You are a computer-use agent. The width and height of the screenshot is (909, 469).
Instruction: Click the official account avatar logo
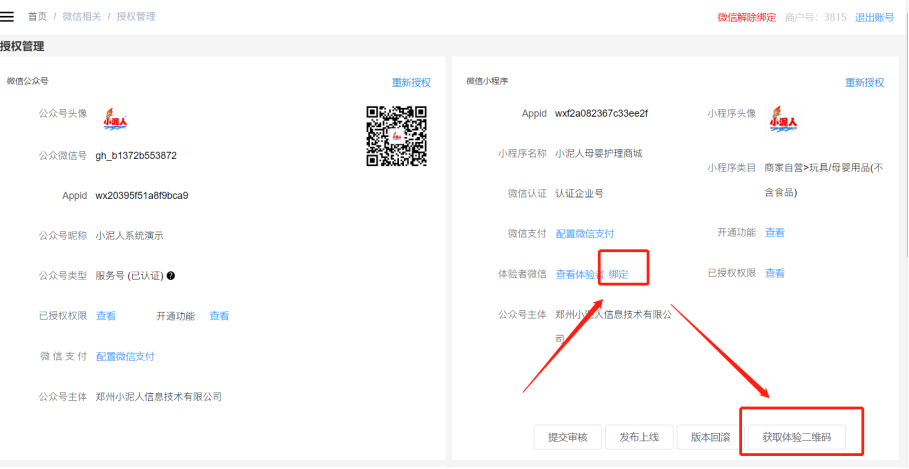tap(116, 120)
